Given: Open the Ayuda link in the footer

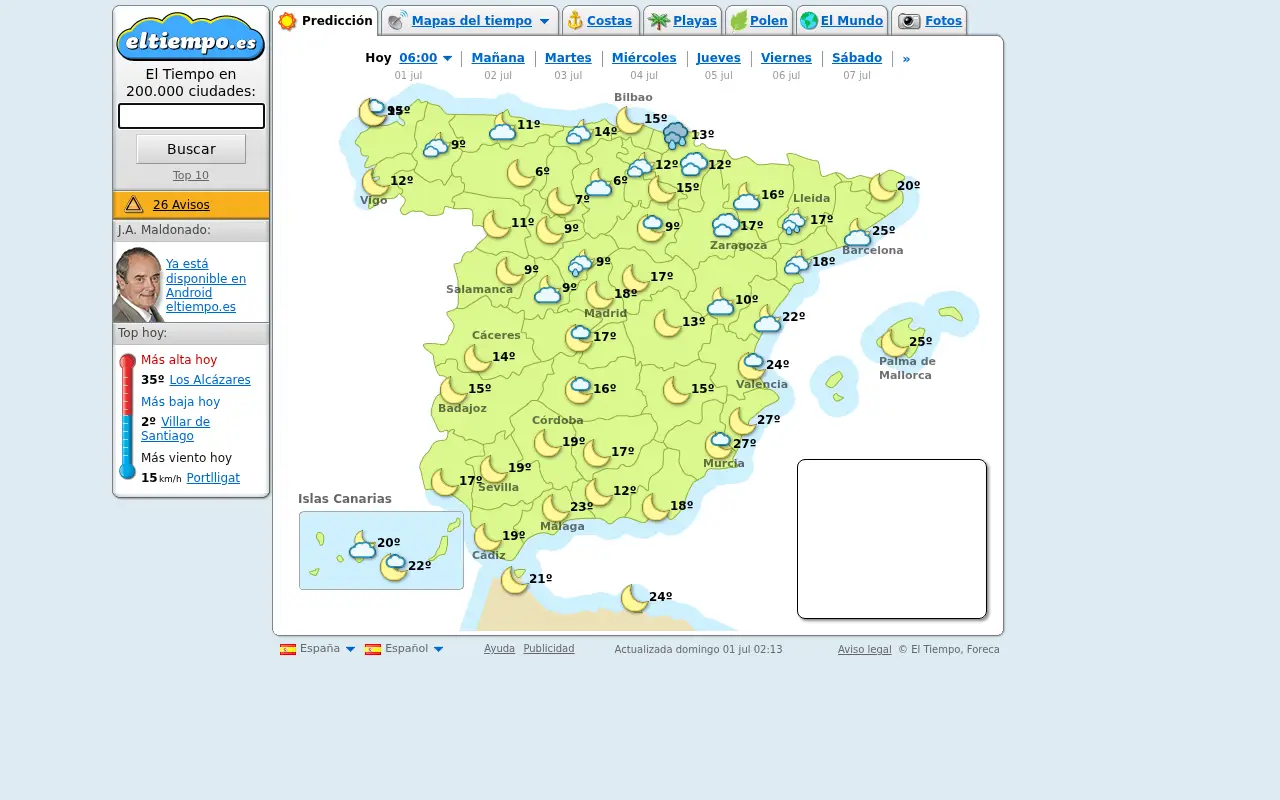Looking at the screenshot, I should click(499, 649).
